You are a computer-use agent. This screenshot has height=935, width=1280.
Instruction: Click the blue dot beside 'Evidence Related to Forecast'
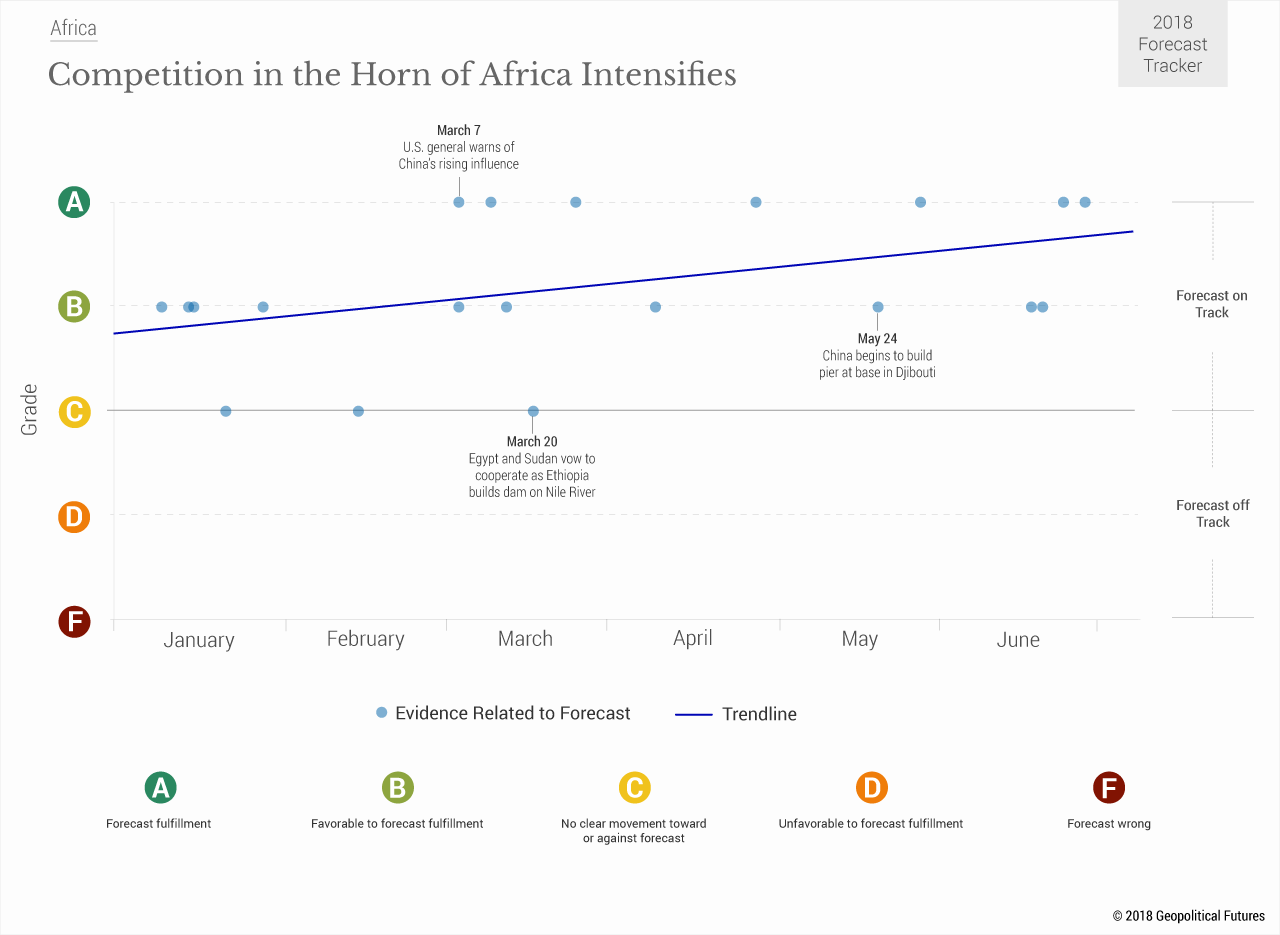click(381, 713)
